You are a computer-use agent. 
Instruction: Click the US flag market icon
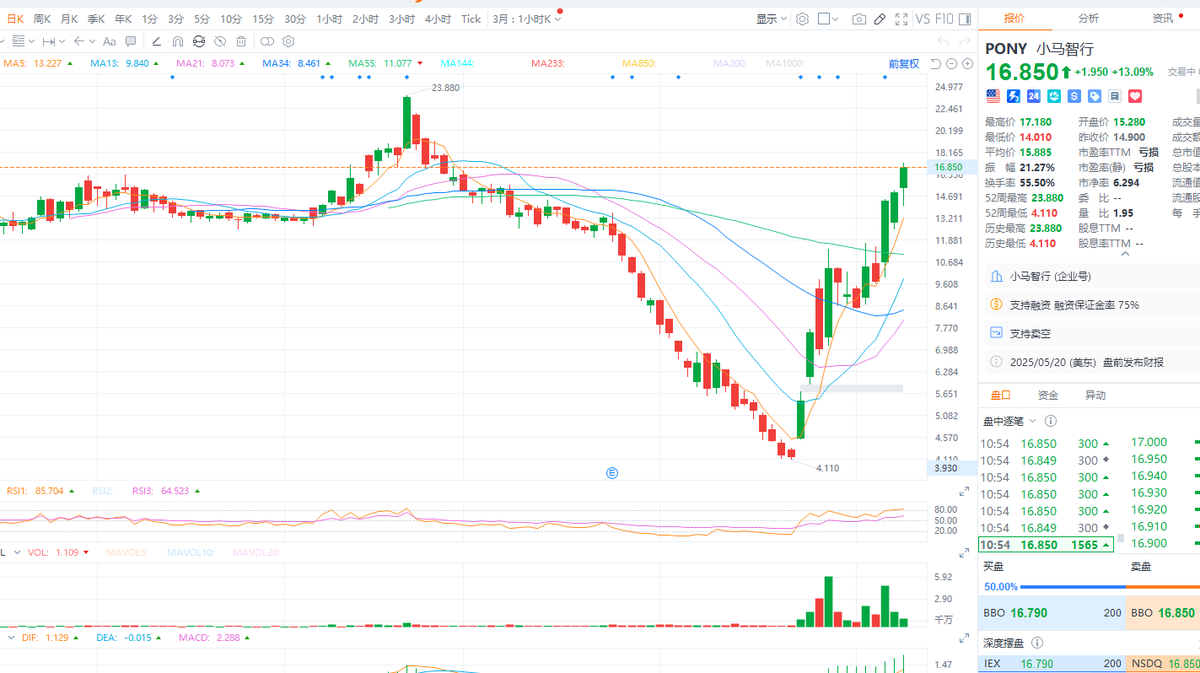coord(993,96)
